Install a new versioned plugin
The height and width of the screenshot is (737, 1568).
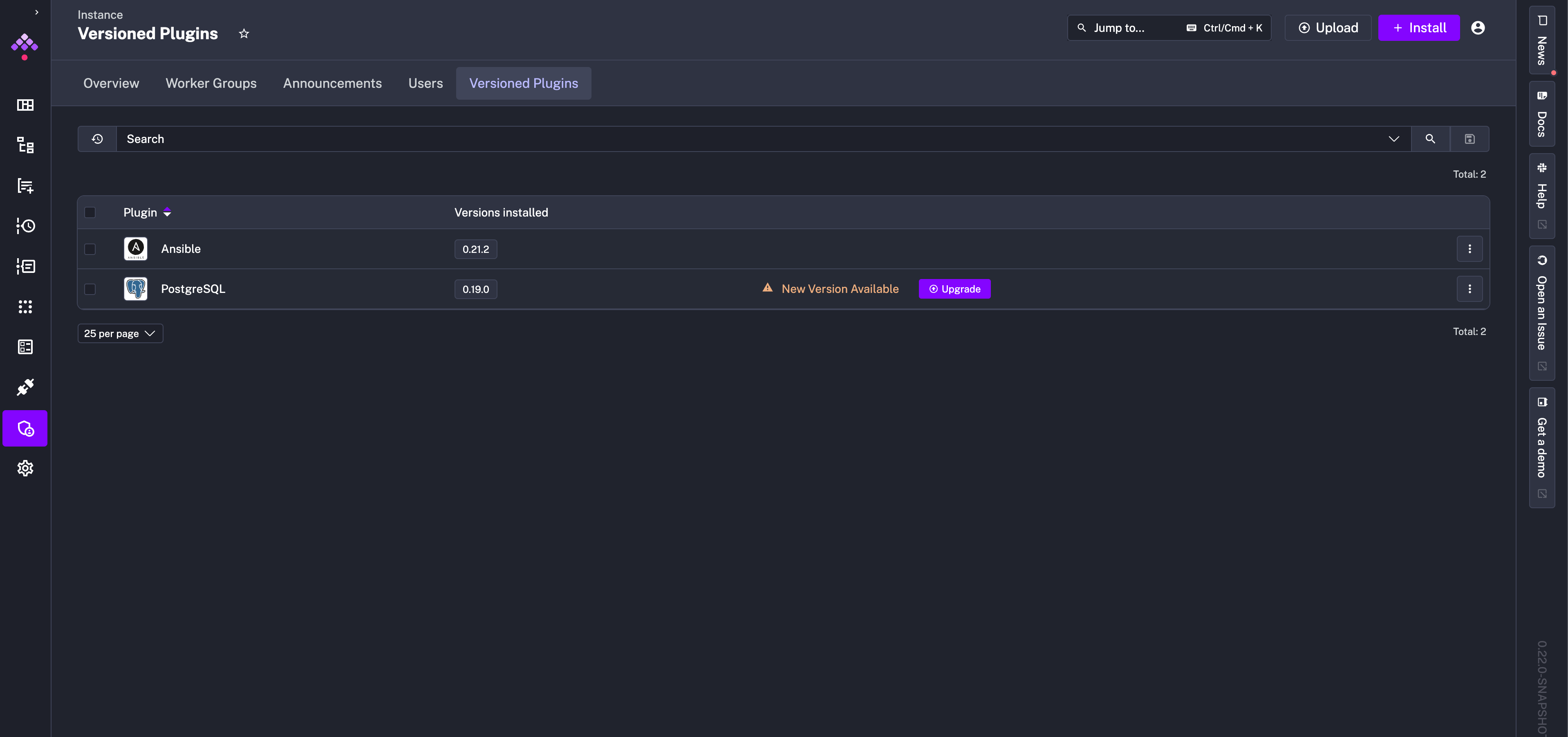(1419, 27)
